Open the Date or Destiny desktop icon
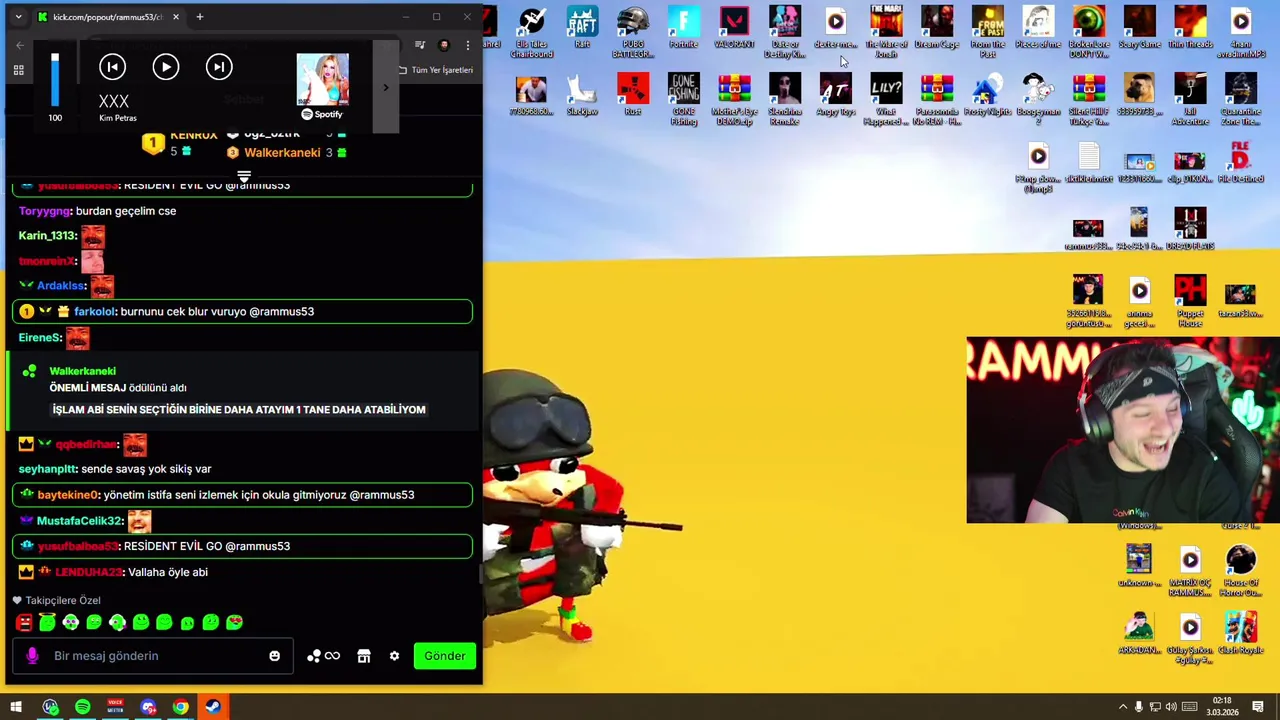 (x=785, y=32)
